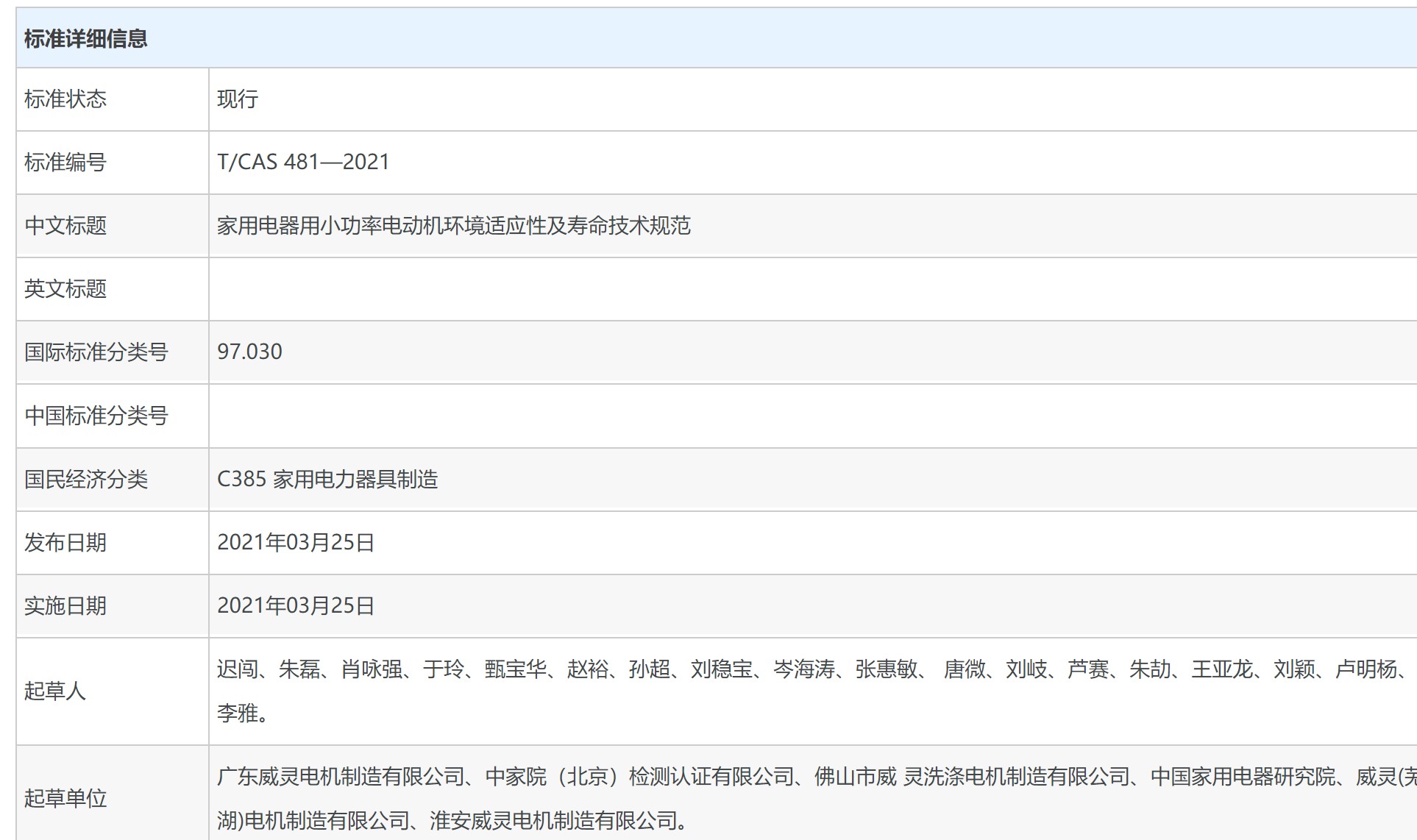This screenshot has height=840, width=1417.
Task: Click the 标准状态 label cell
Action: click(x=65, y=99)
